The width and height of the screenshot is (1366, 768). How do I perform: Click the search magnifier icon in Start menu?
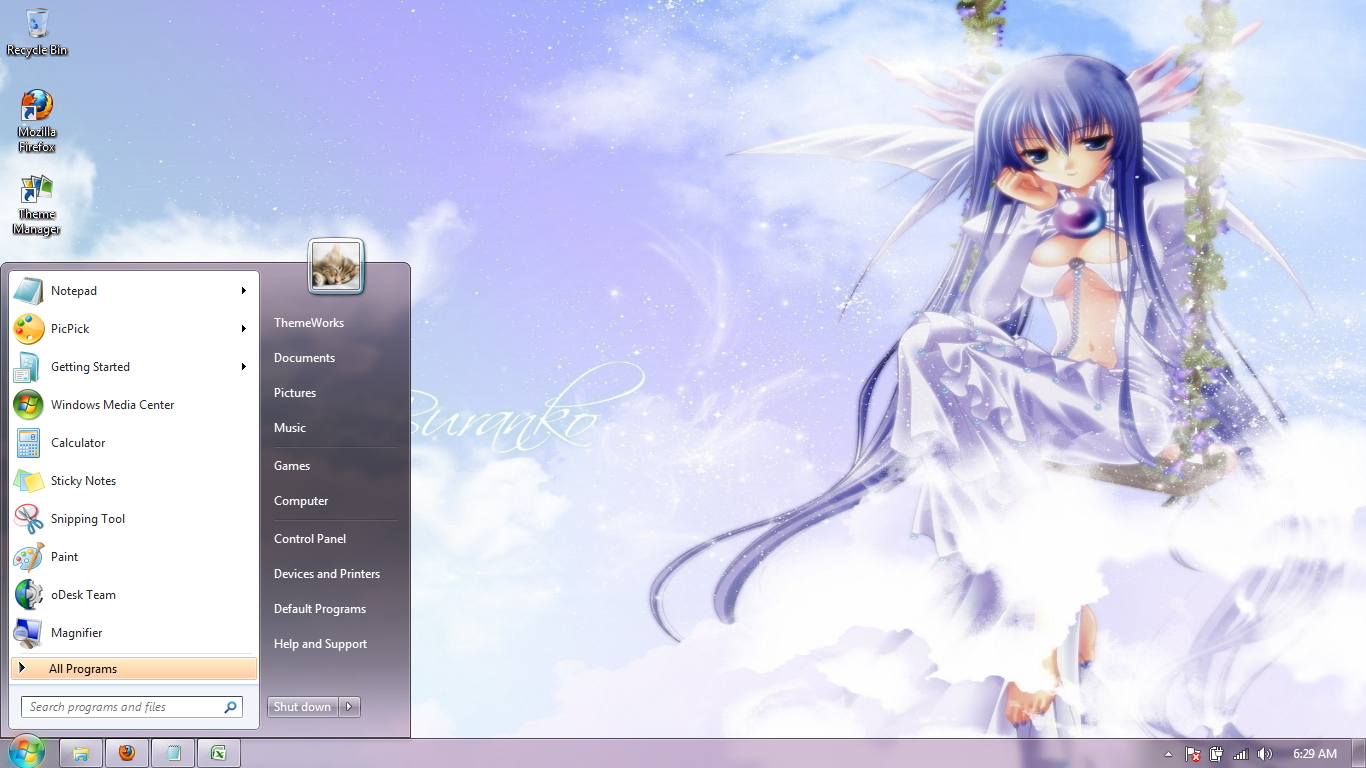tap(230, 707)
